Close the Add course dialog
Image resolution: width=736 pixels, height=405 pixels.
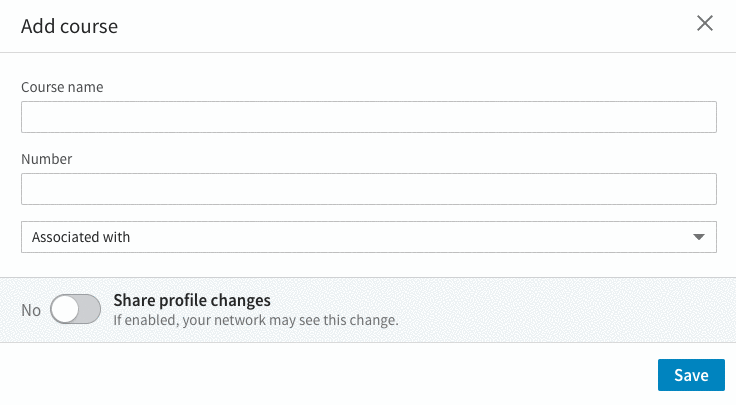pyautogui.click(x=705, y=24)
